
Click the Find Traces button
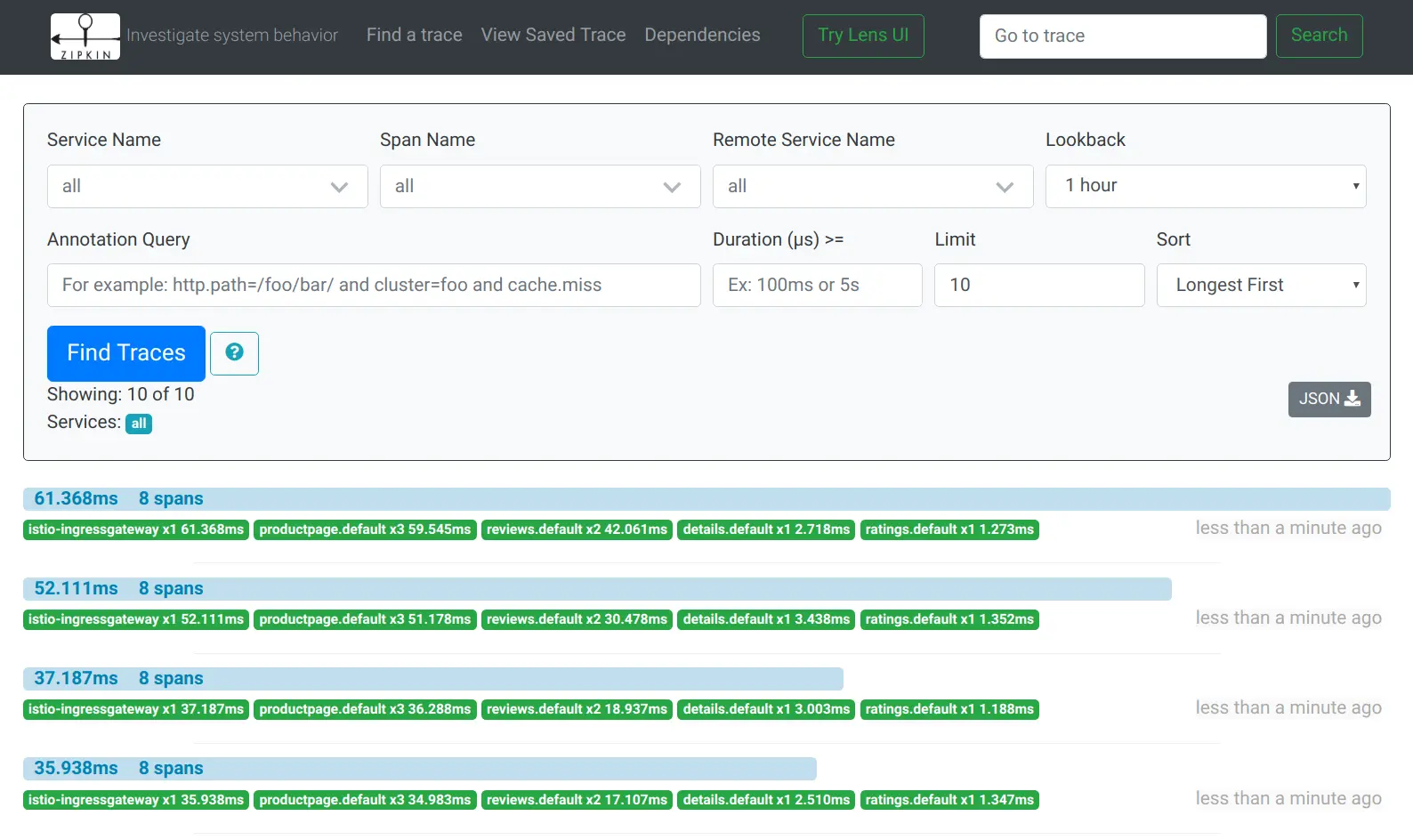click(x=126, y=353)
